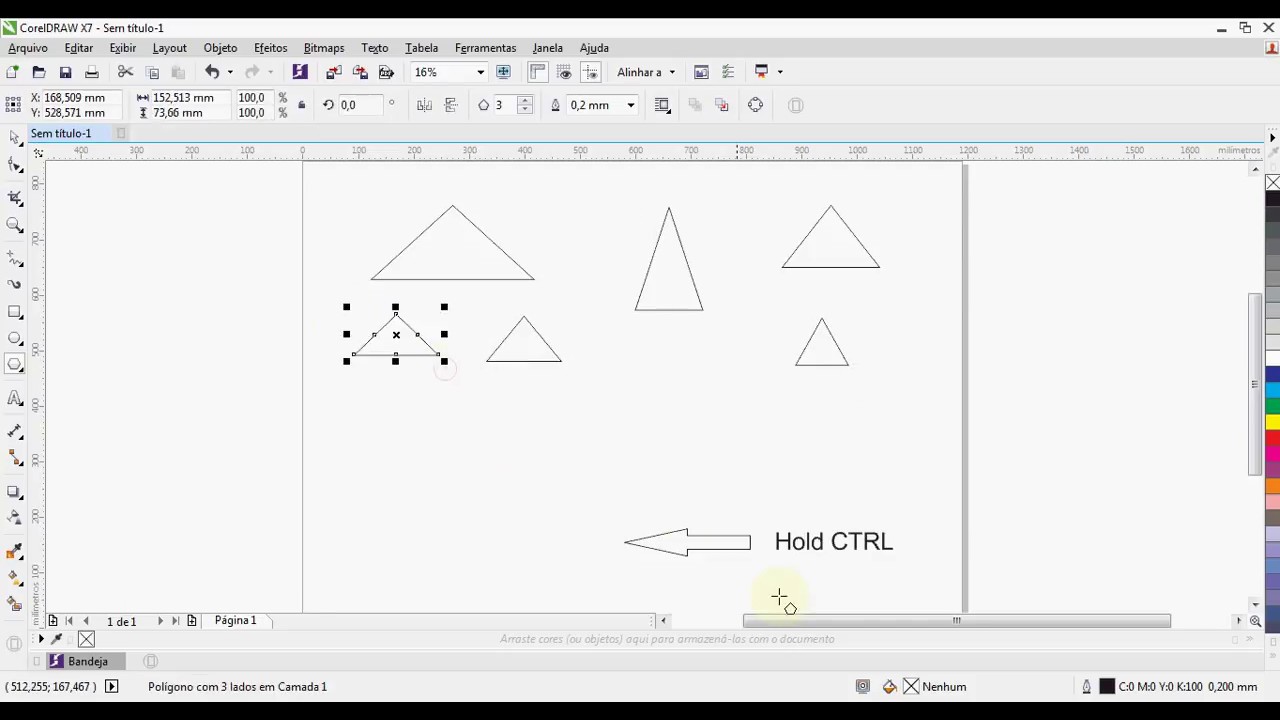Select the Drop Shadow tool
This screenshot has width=1280, height=720.
(x=15, y=492)
